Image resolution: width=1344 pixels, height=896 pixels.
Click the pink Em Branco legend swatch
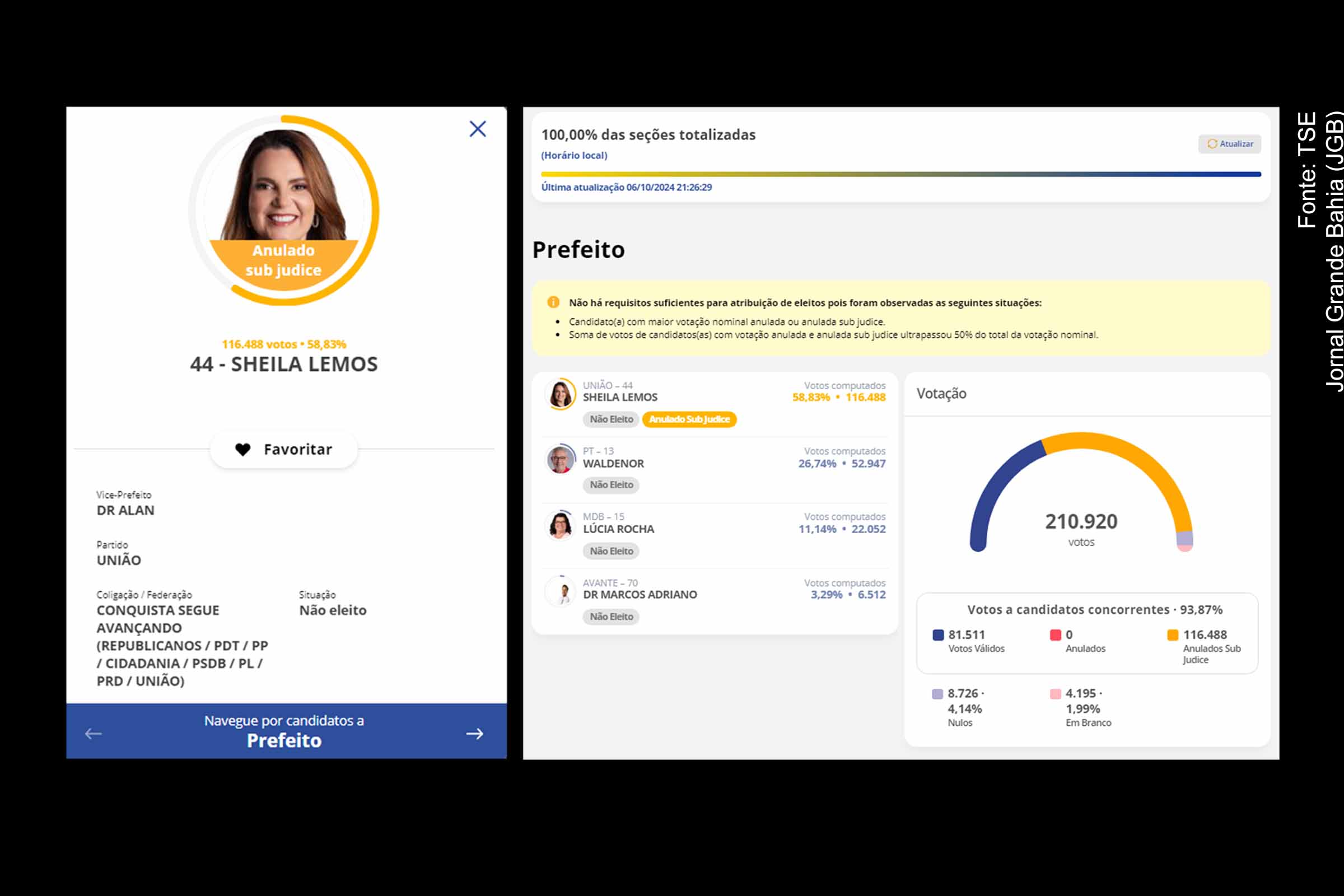[1056, 694]
